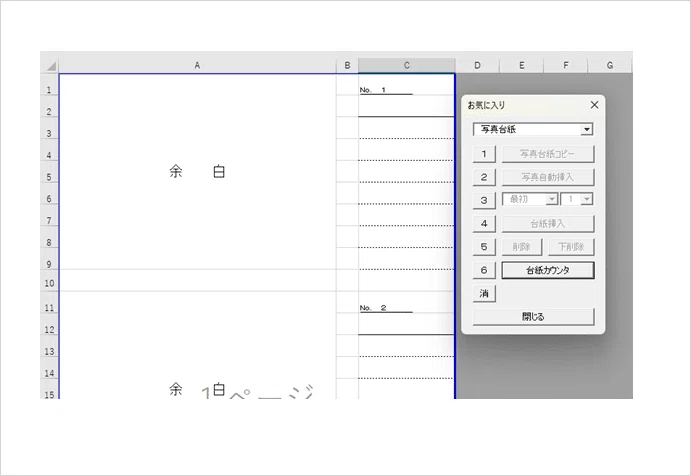This screenshot has height=476, width=691.
Task: Click the numbered button 3 in dialog
Action: coord(484,200)
